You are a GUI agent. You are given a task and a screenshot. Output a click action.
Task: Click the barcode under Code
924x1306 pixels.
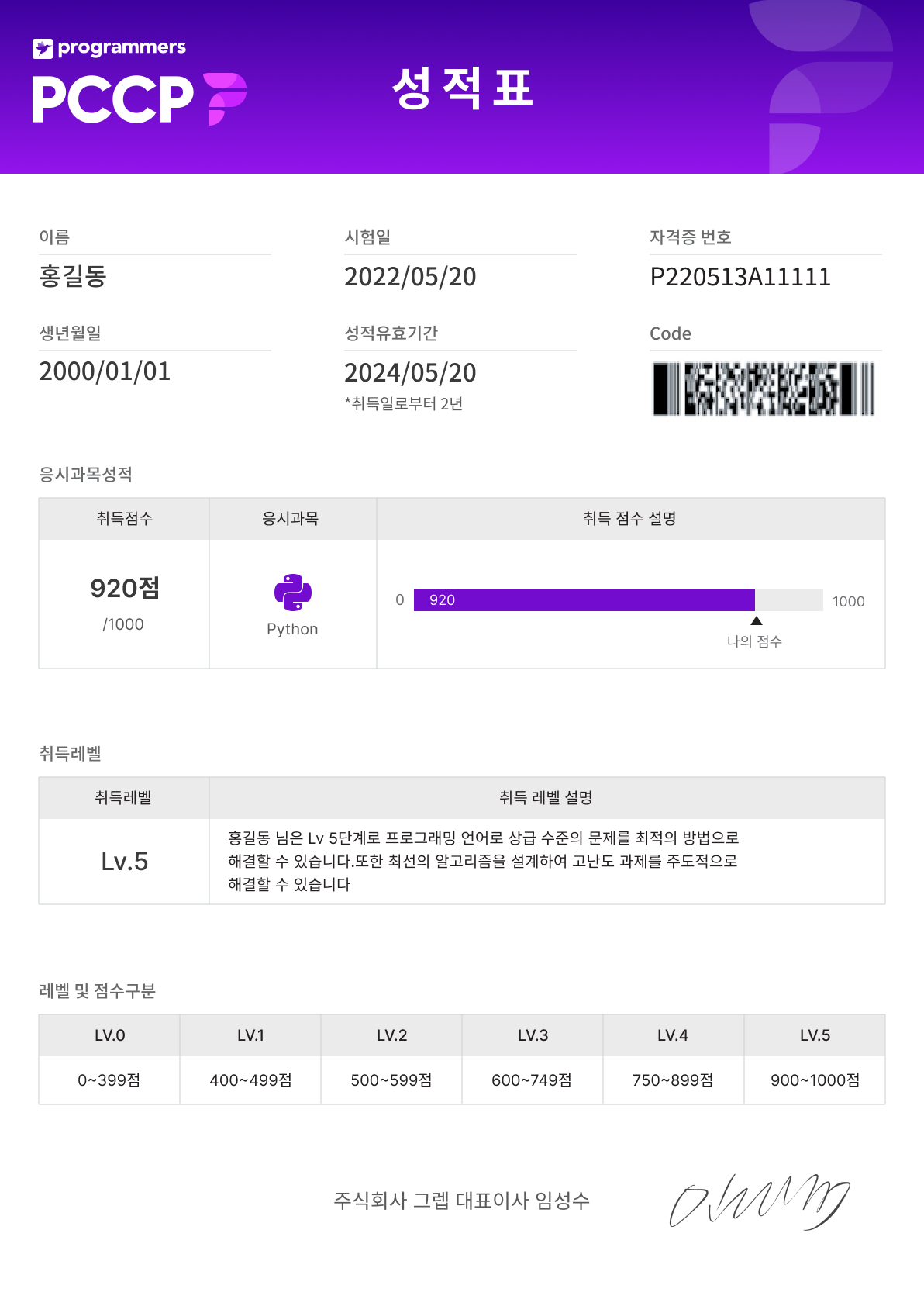(764, 389)
